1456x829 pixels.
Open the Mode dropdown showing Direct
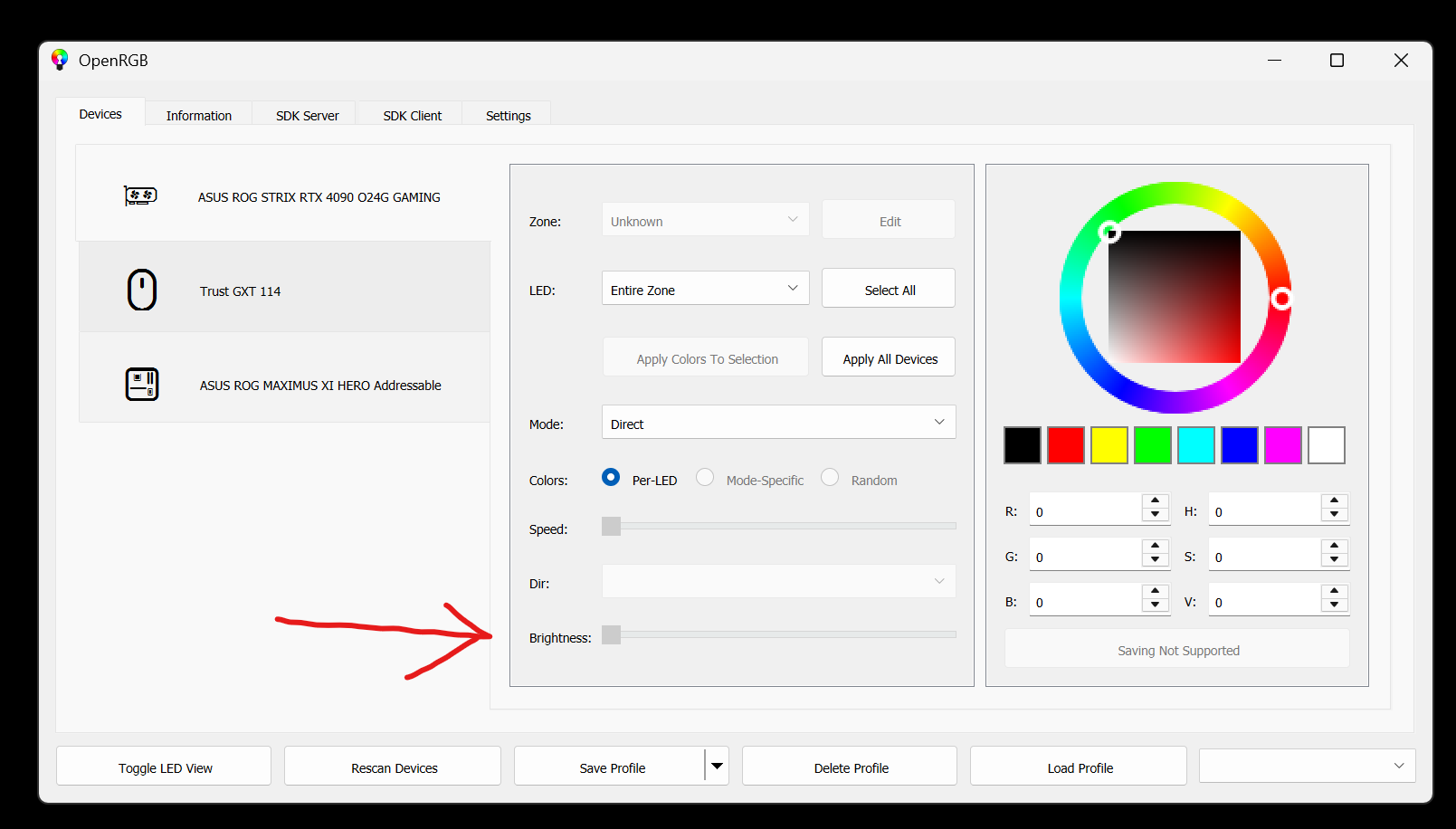click(779, 423)
